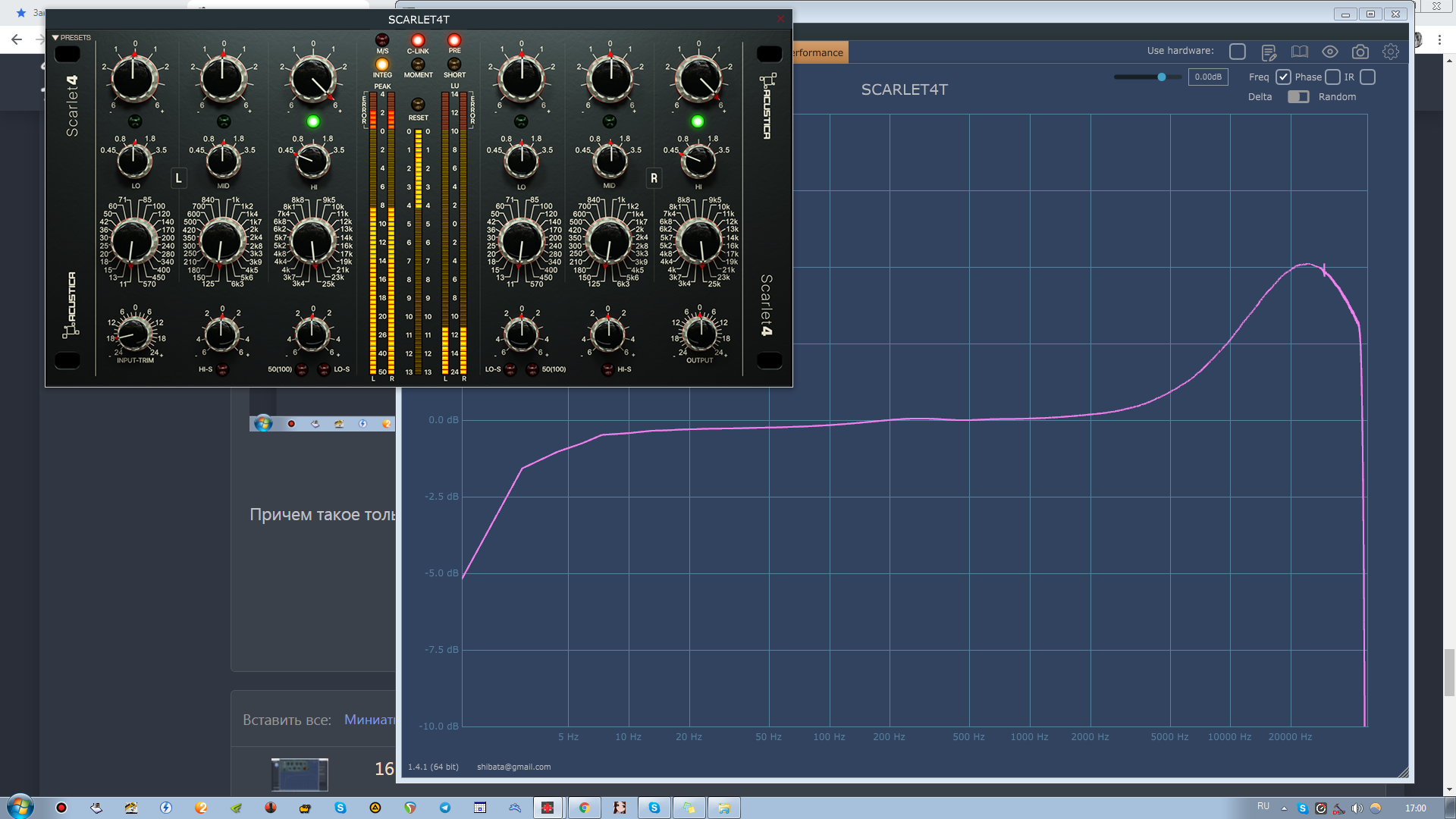Click the camera screenshot icon
Viewport: 1456px width, 819px height.
1360,52
